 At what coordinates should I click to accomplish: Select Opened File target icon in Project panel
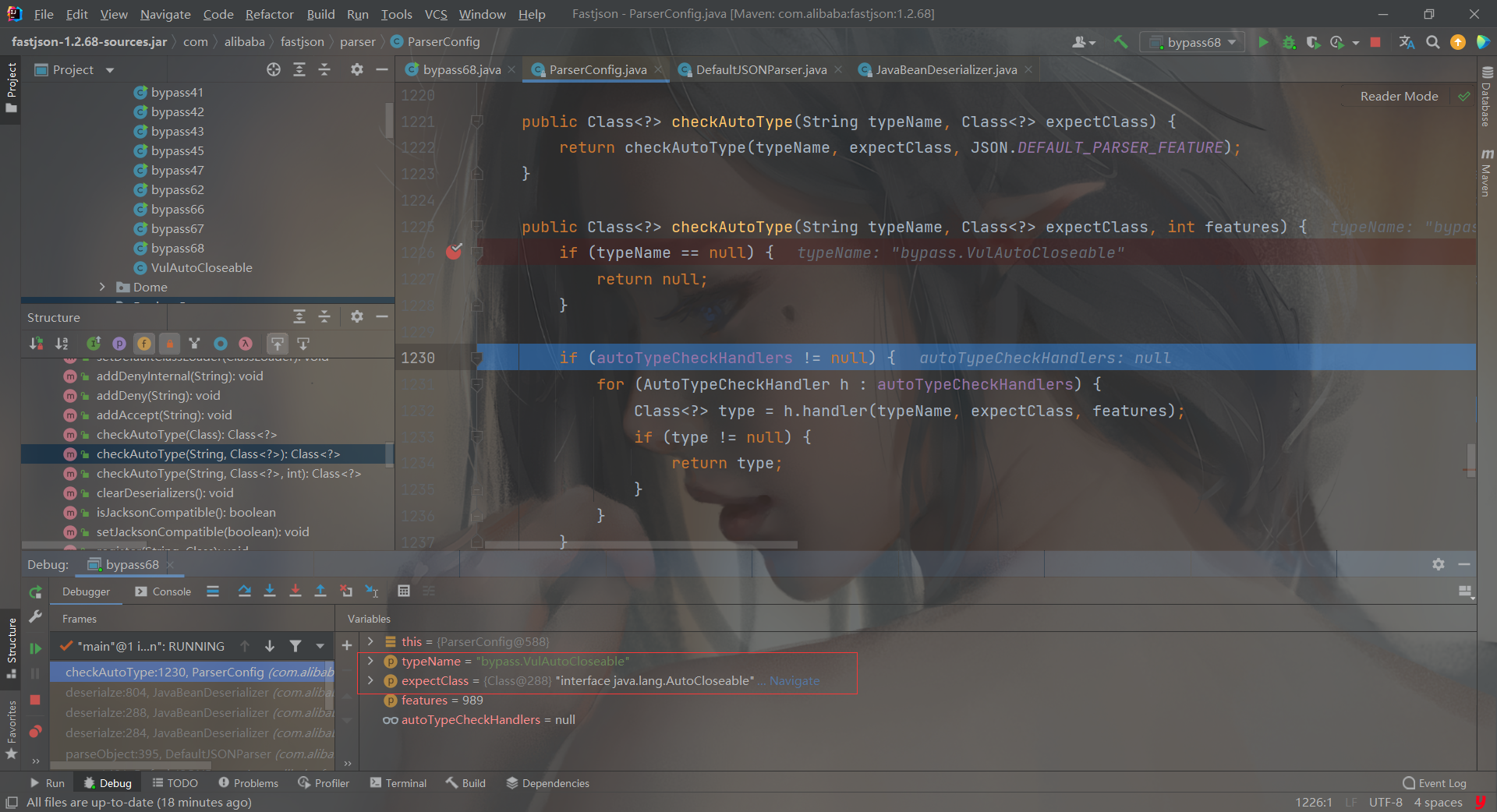click(x=274, y=69)
